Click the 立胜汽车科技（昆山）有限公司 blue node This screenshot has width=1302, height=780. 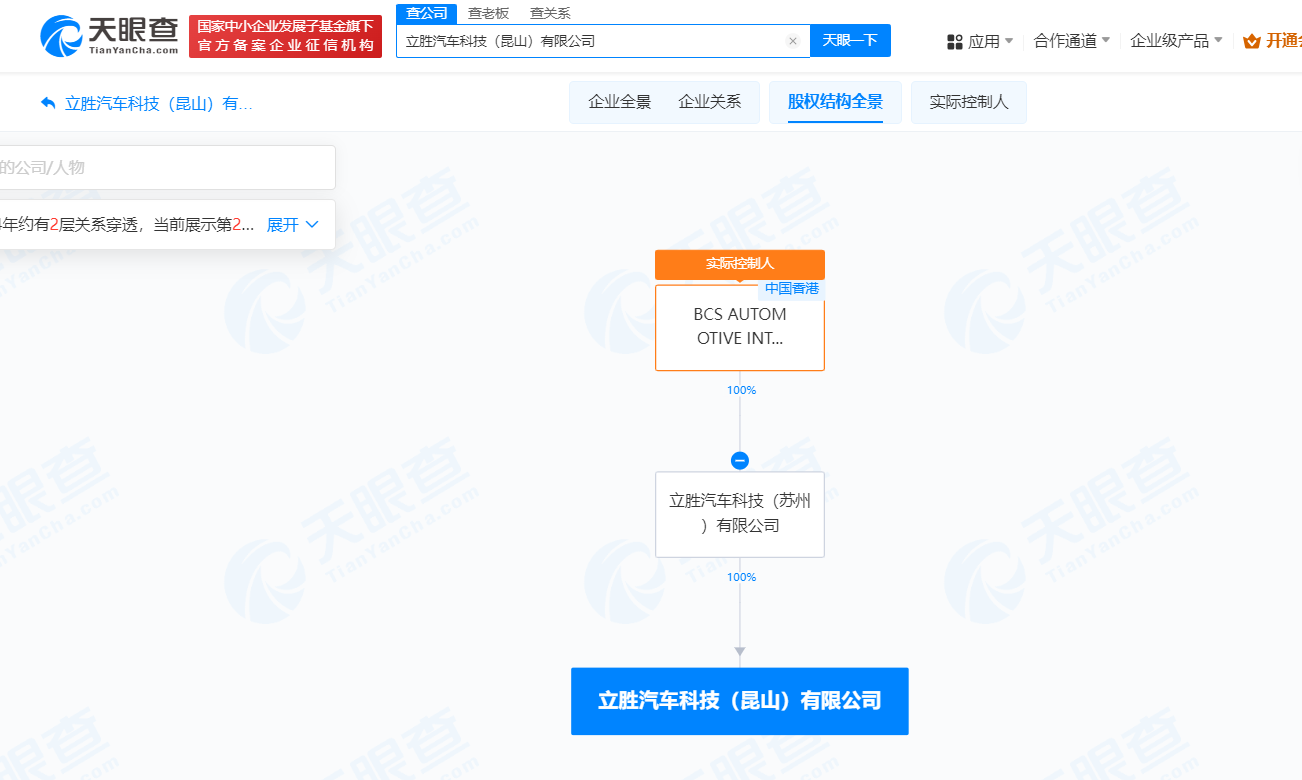[740, 701]
